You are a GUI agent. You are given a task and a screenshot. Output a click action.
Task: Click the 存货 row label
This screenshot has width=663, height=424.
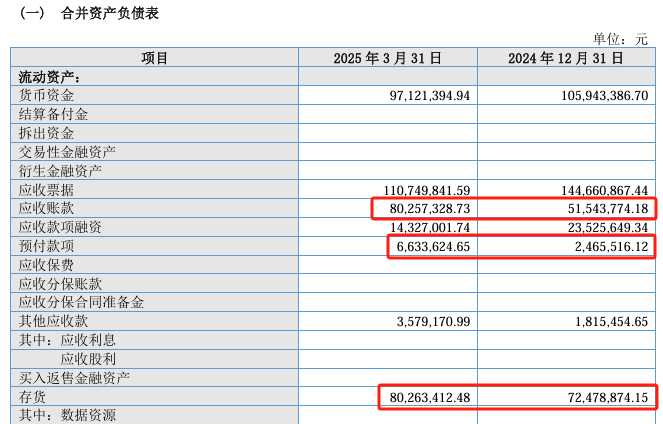(32, 397)
